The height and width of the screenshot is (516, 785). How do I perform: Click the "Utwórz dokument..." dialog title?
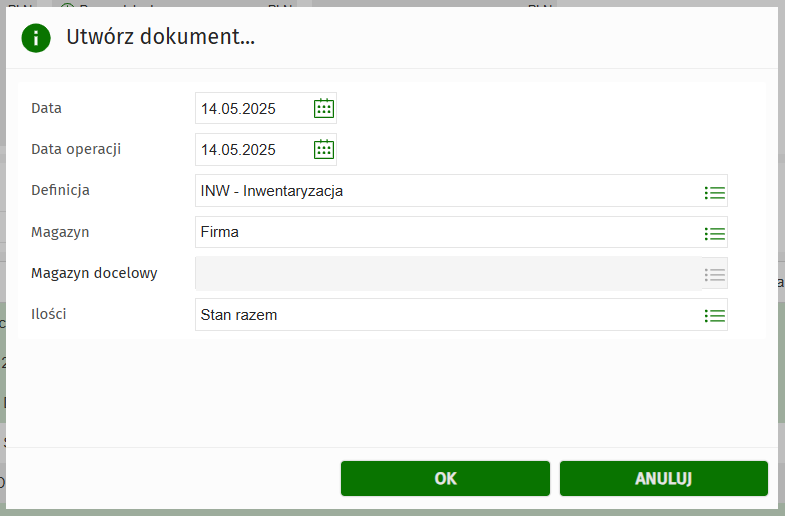coord(160,38)
